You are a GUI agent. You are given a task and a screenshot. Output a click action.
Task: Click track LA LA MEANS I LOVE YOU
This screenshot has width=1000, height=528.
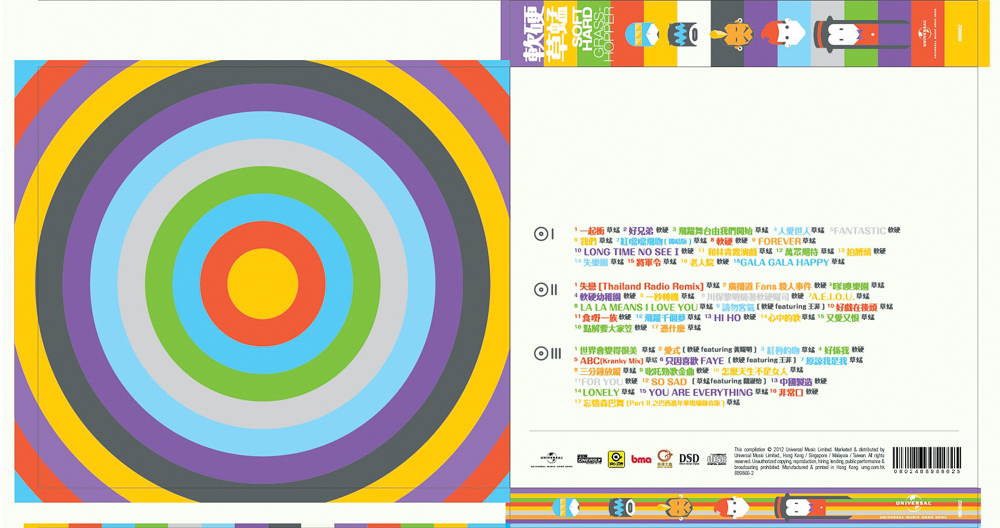click(x=639, y=307)
